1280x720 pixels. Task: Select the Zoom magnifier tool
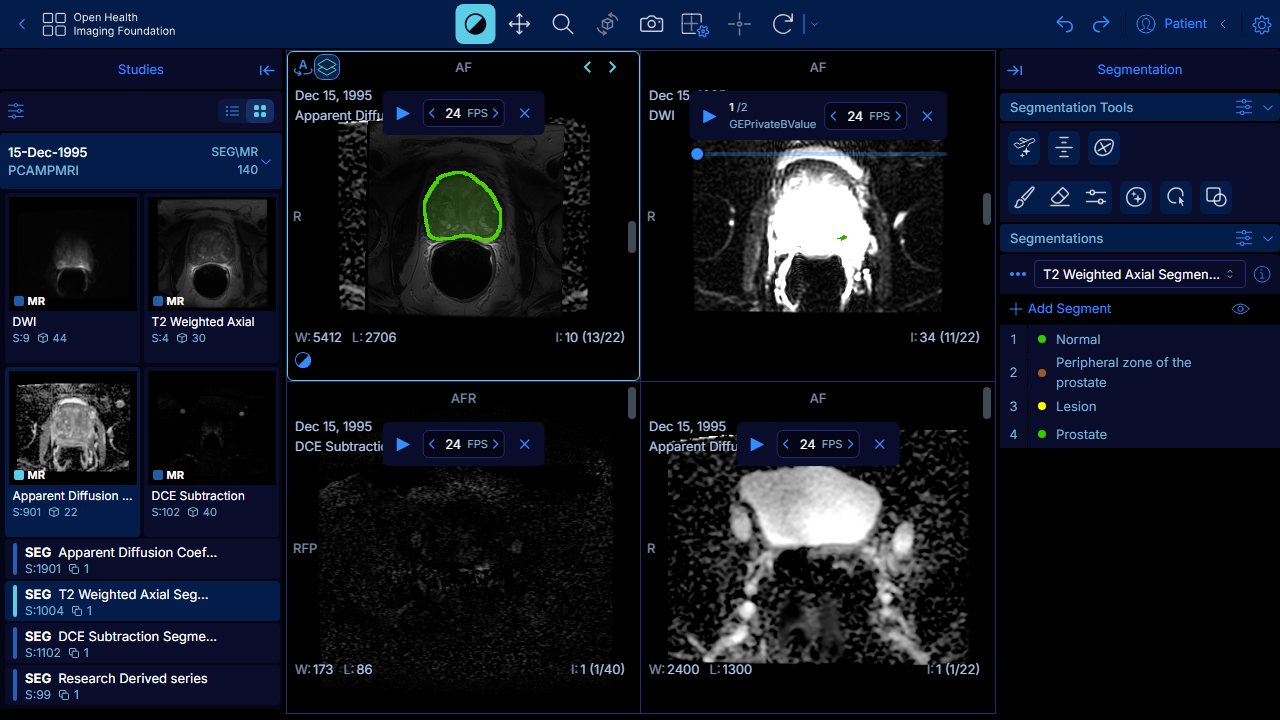click(x=563, y=24)
